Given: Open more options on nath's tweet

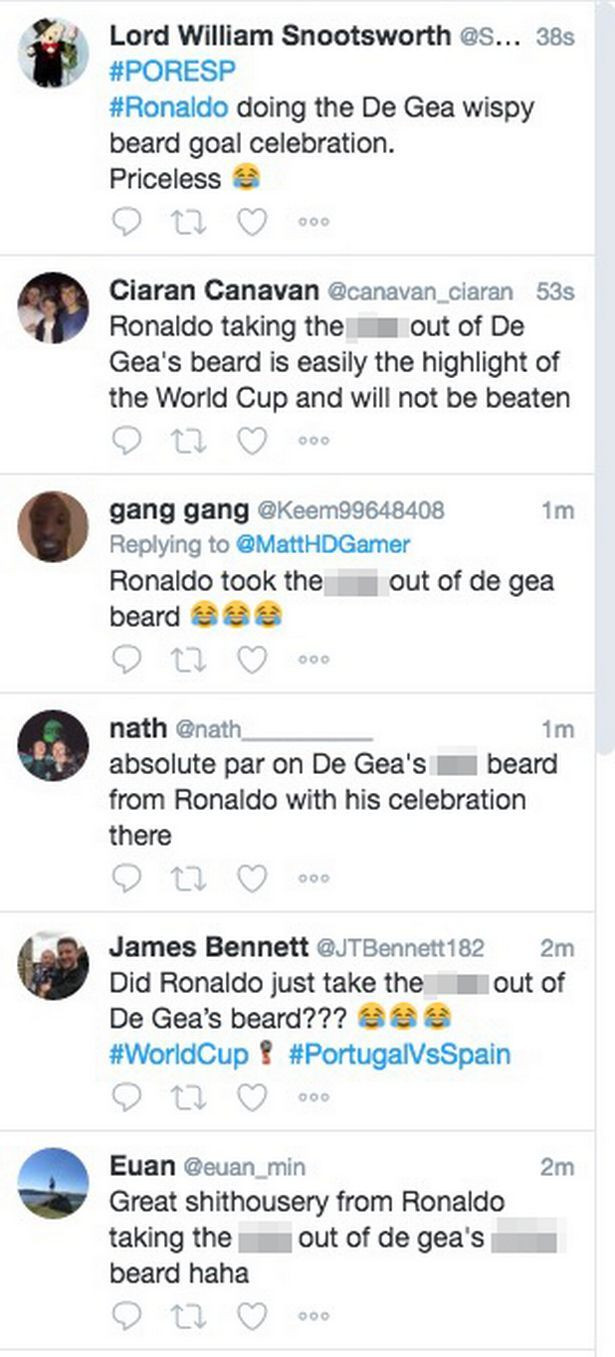Looking at the screenshot, I should pos(313,879).
